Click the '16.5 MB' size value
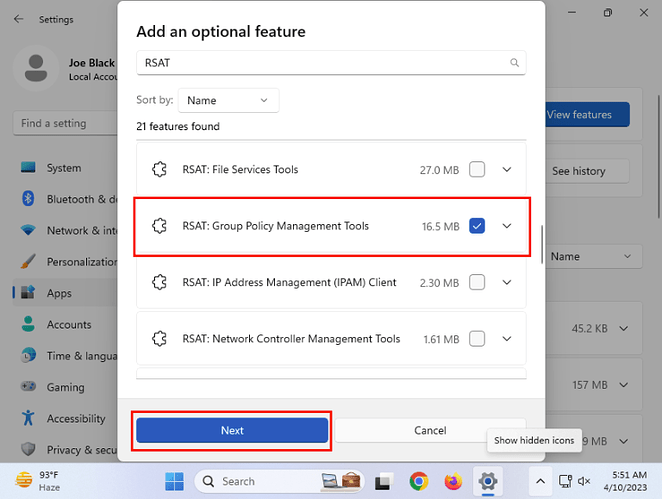 pos(440,226)
